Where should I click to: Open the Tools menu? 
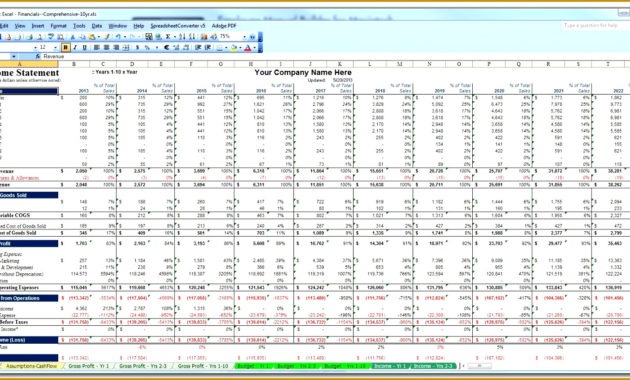pos(79,26)
